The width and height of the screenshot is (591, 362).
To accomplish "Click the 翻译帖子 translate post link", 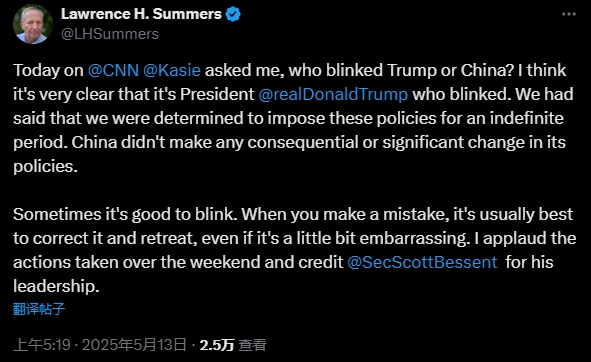I will point(39,309).
